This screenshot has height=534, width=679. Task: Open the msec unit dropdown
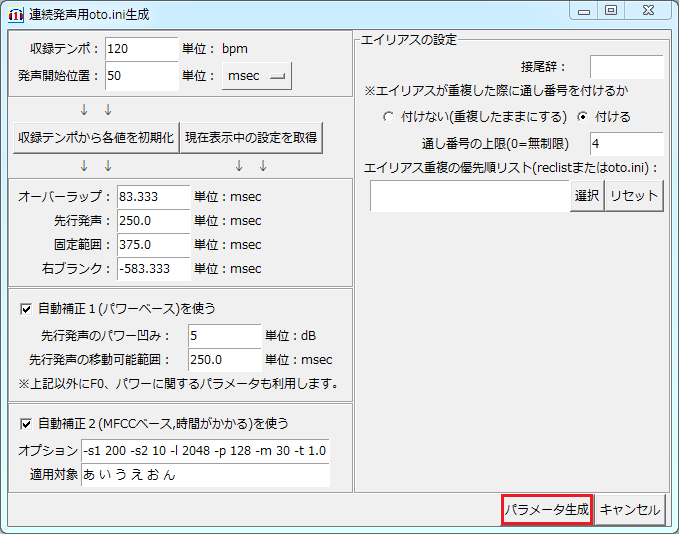click(x=256, y=76)
